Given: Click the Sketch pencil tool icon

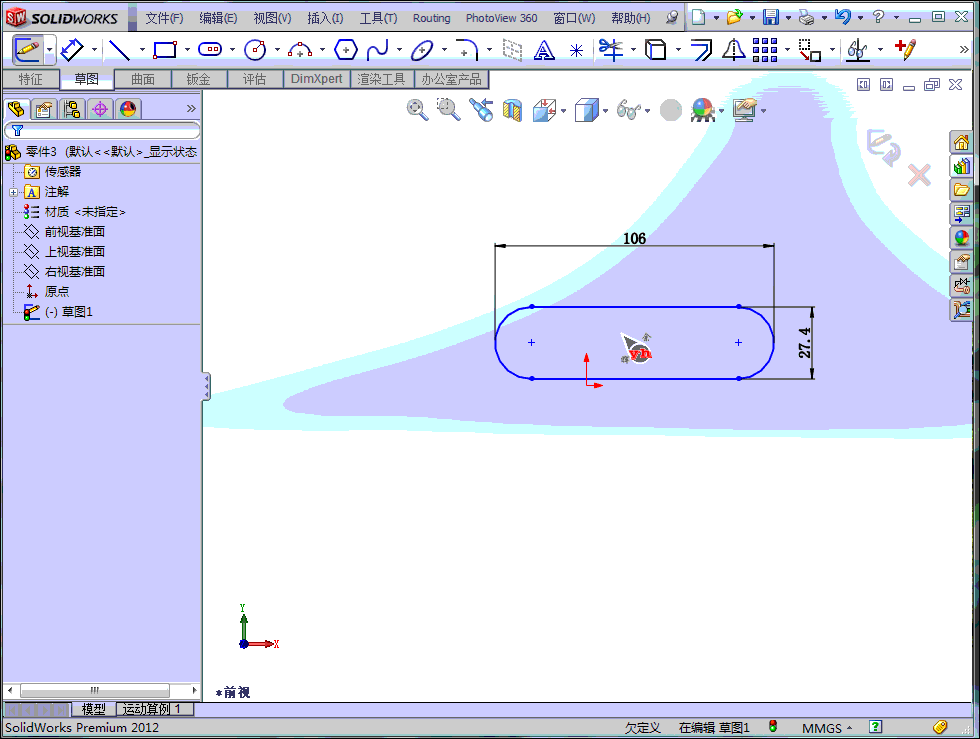Looking at the screenshot, I should (27, 49).
